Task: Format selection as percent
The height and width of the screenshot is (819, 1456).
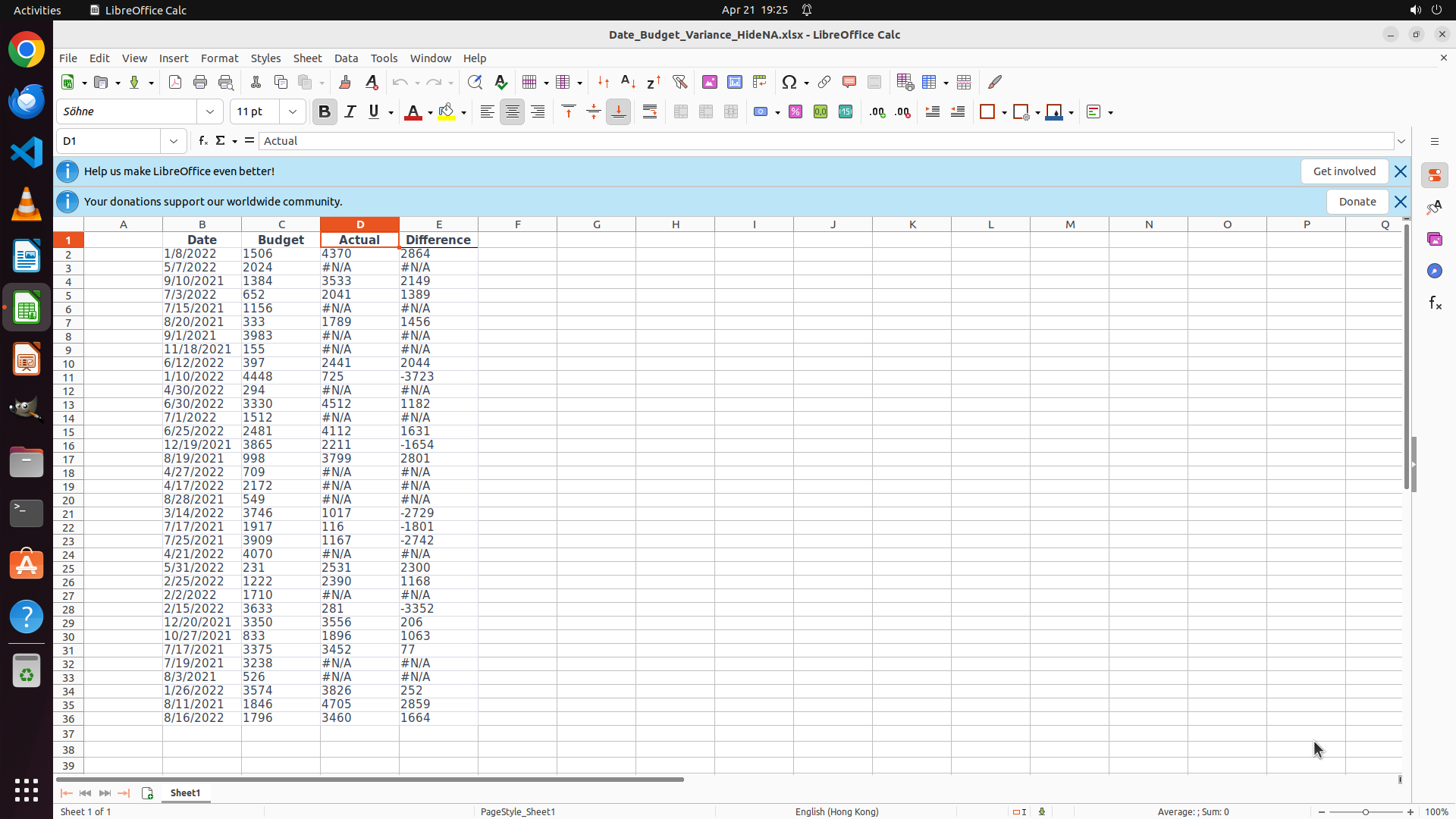Action: point(795,112)
